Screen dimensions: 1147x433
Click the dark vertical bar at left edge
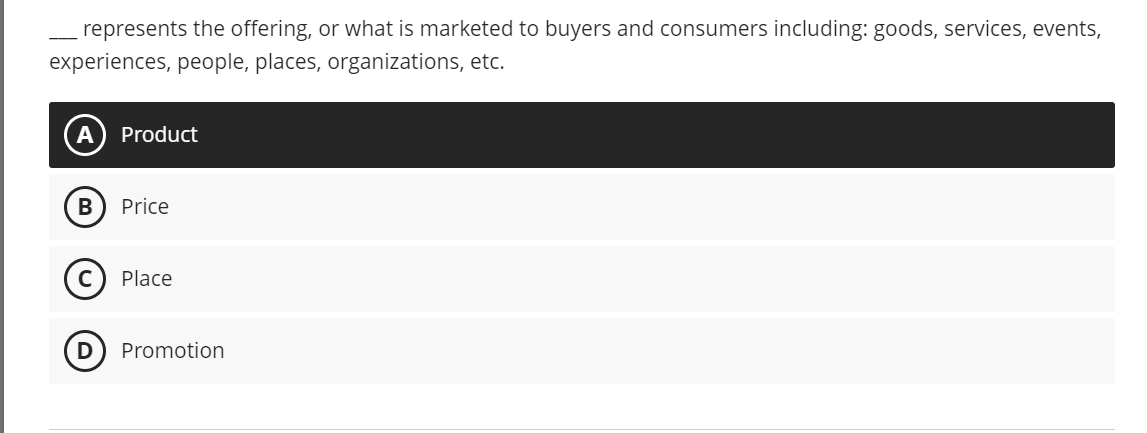pos(2,216)
